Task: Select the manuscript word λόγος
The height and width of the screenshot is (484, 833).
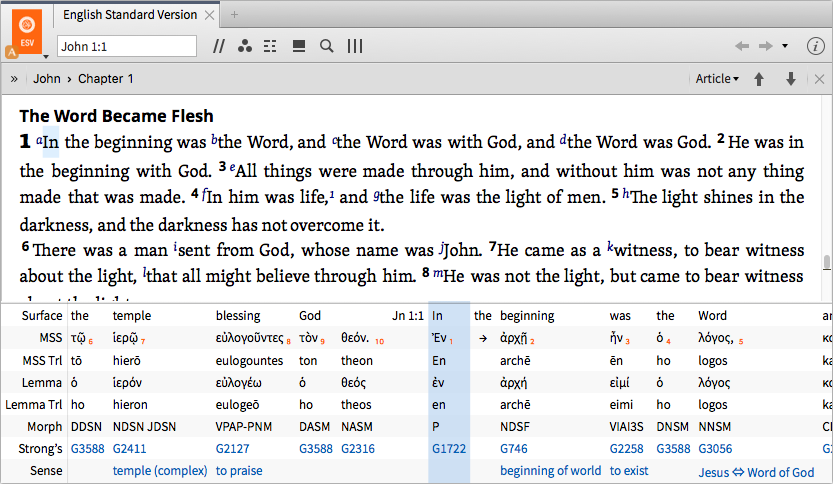Action: tap(716, 338)
